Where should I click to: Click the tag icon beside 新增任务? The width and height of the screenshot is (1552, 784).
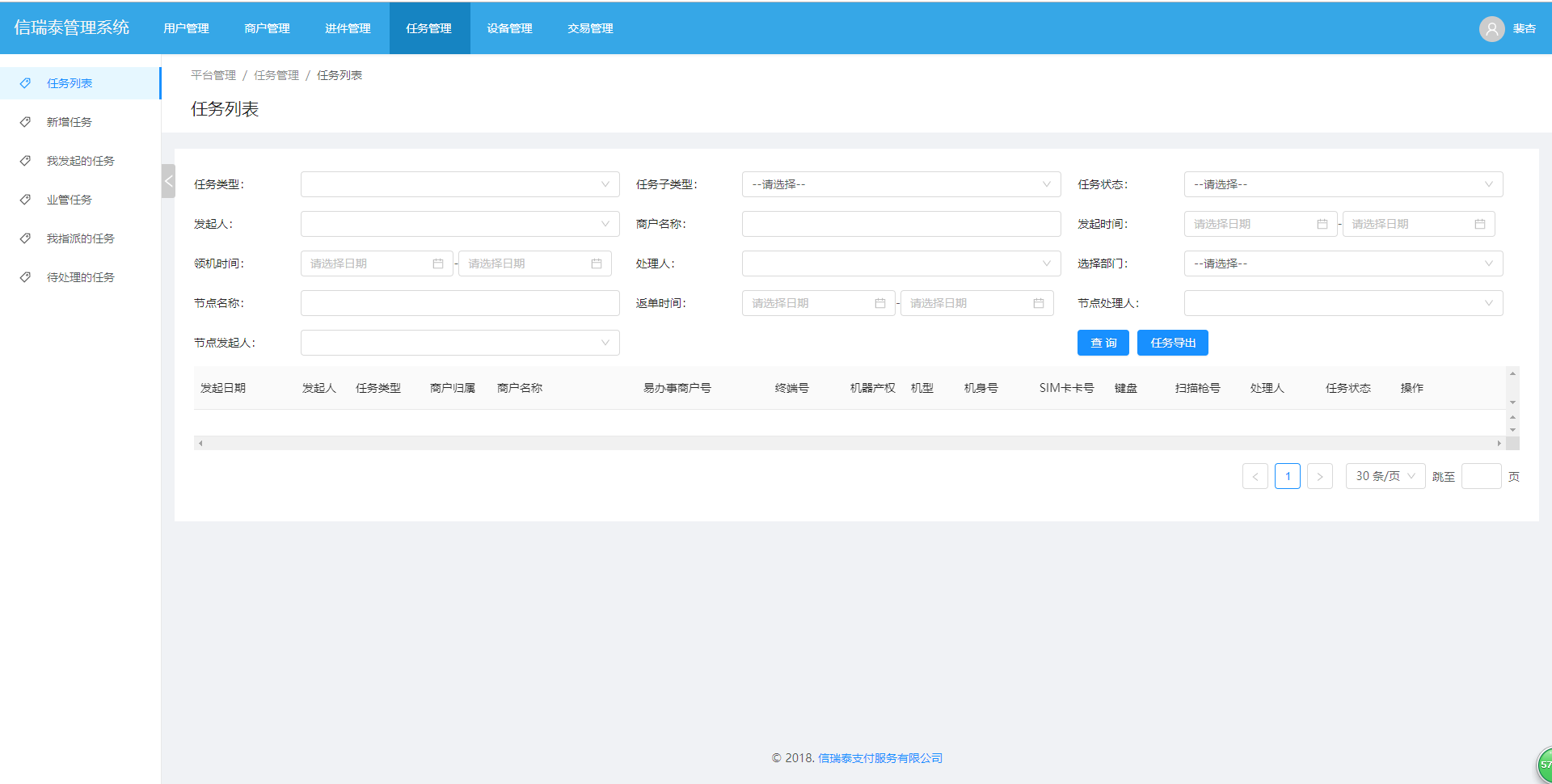(26, 122)
